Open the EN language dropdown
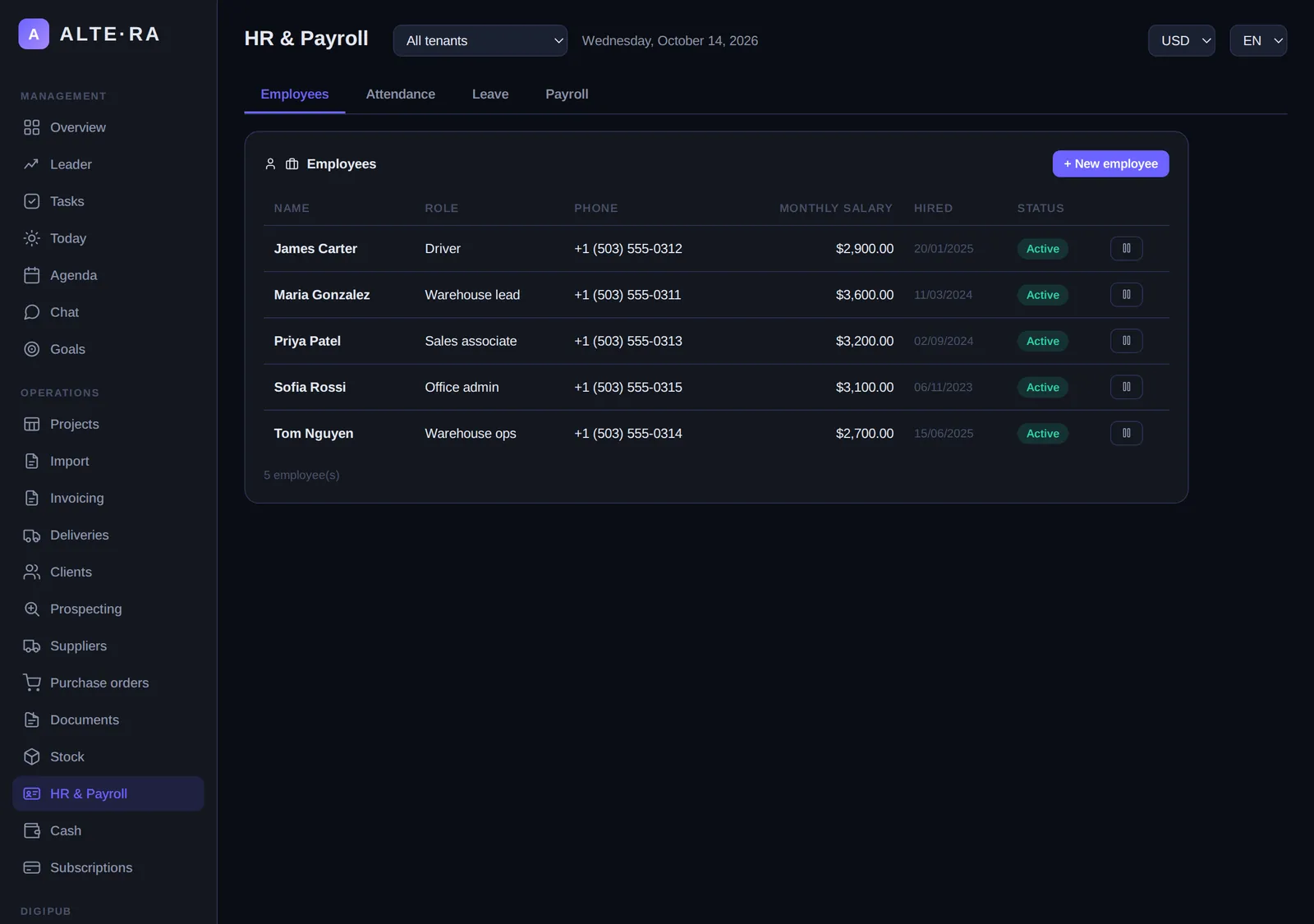The height and width of the screenshot is (924, 1314). 1258,40
